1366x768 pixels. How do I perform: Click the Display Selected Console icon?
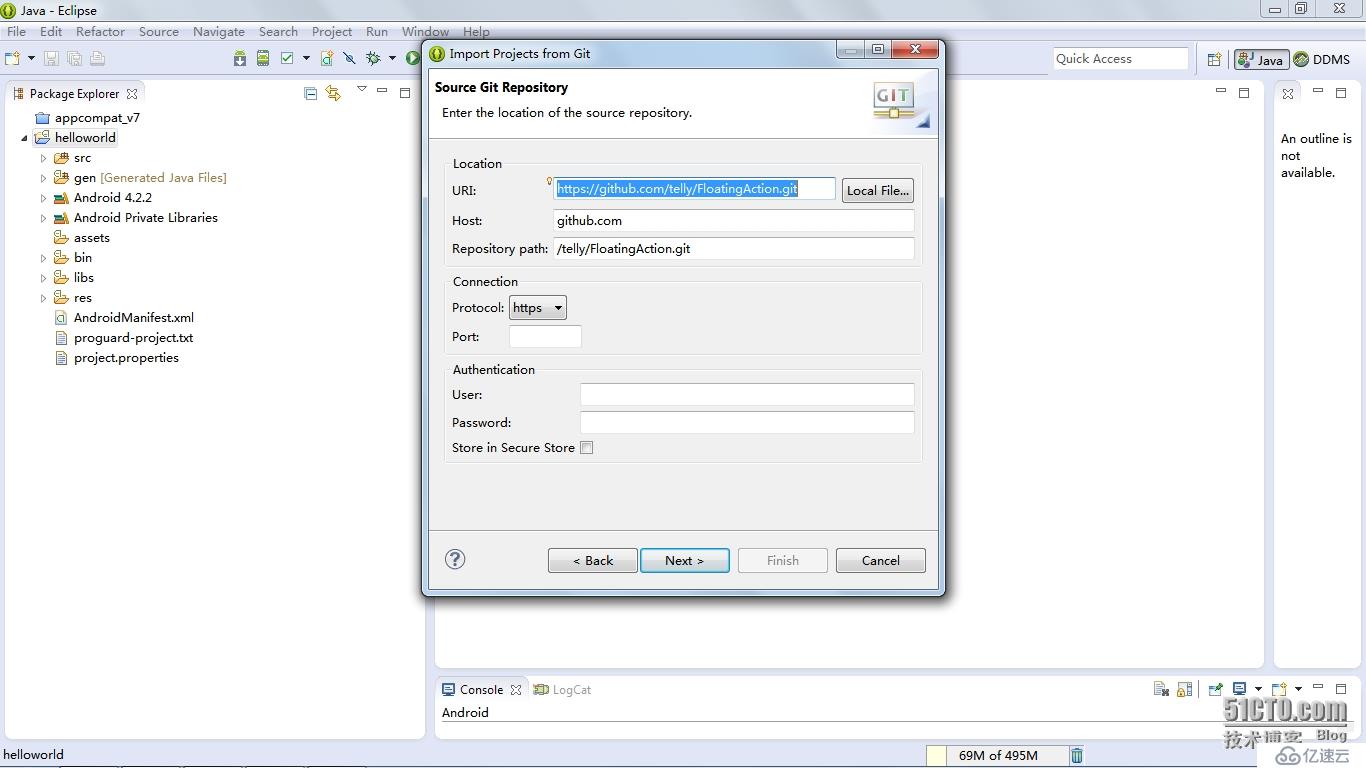pos(1240,689)
